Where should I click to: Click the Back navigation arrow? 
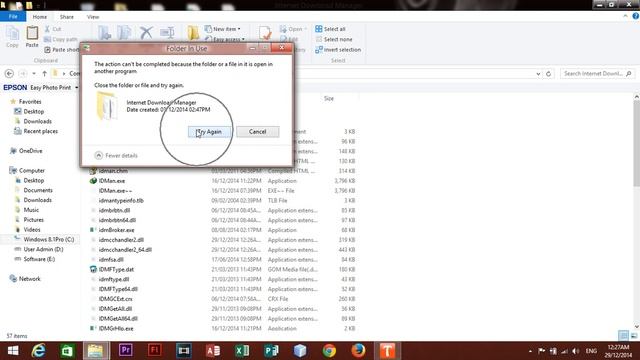point(9,73)
